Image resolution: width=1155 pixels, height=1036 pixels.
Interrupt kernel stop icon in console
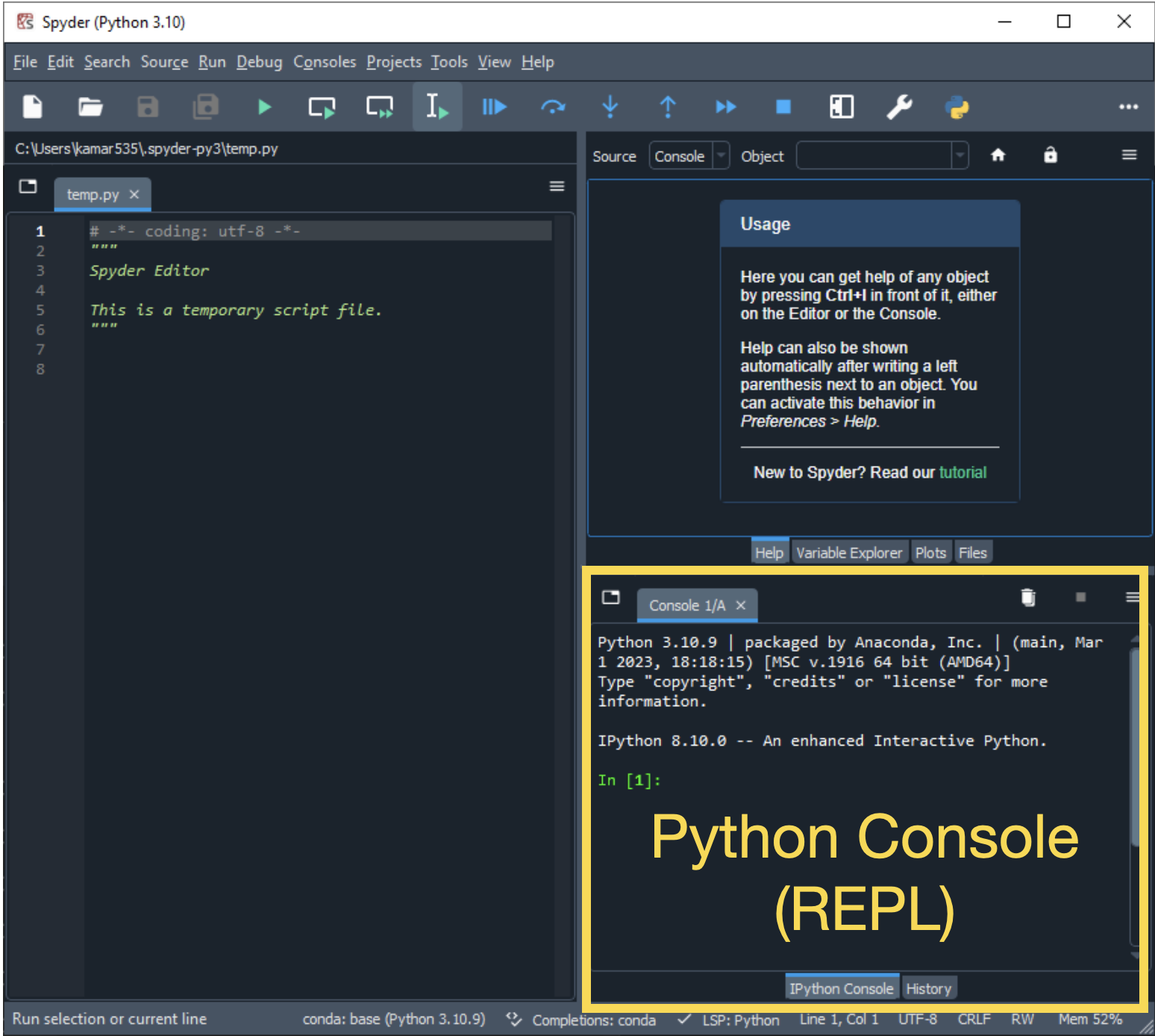[x=1080, y=597]
